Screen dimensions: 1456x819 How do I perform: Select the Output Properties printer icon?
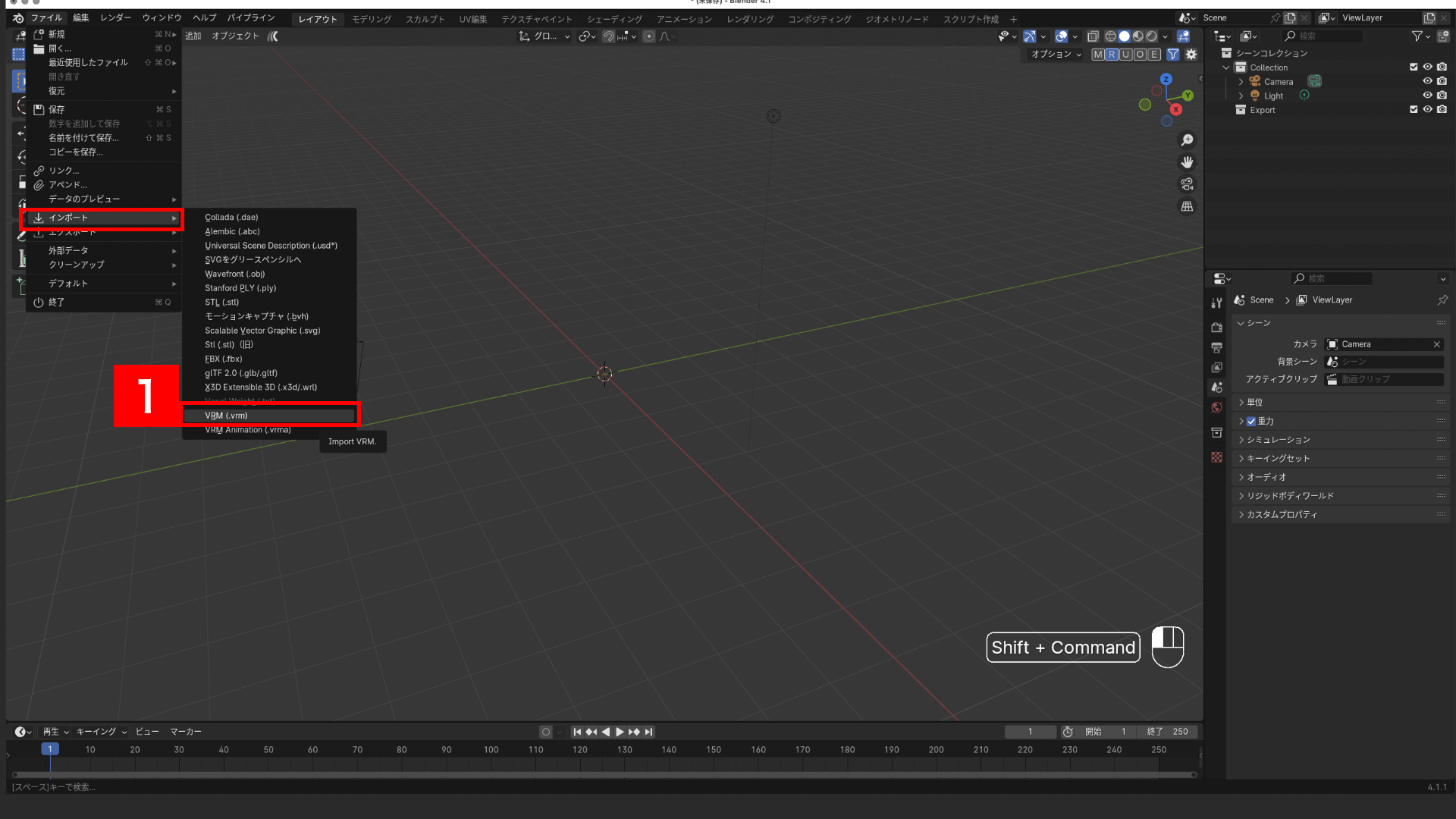pyautogui.click(x=1217, y=347)
